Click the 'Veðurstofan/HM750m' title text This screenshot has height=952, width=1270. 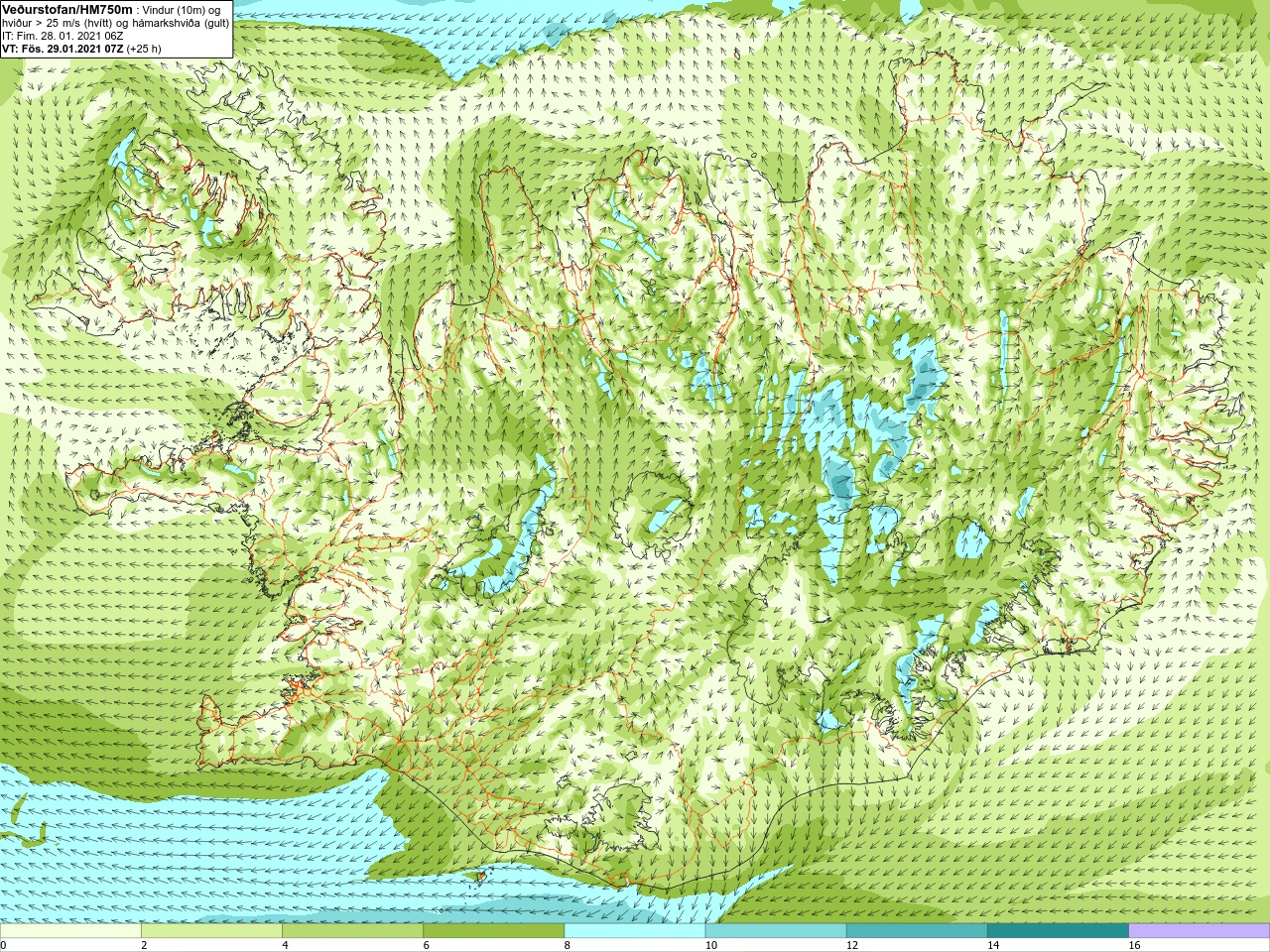(66, 9)
